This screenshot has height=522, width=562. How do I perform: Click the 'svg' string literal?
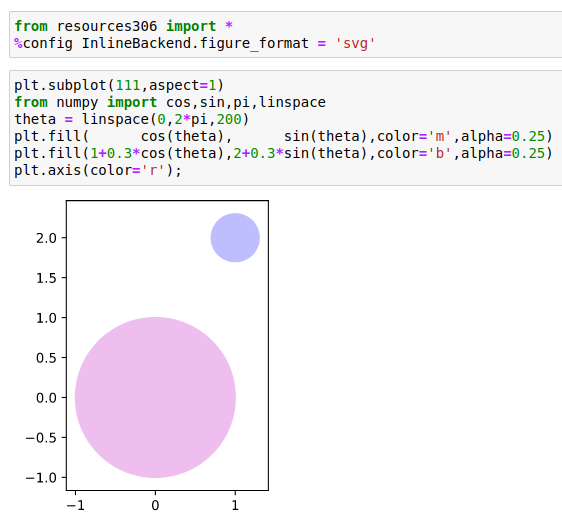point(355,43)
